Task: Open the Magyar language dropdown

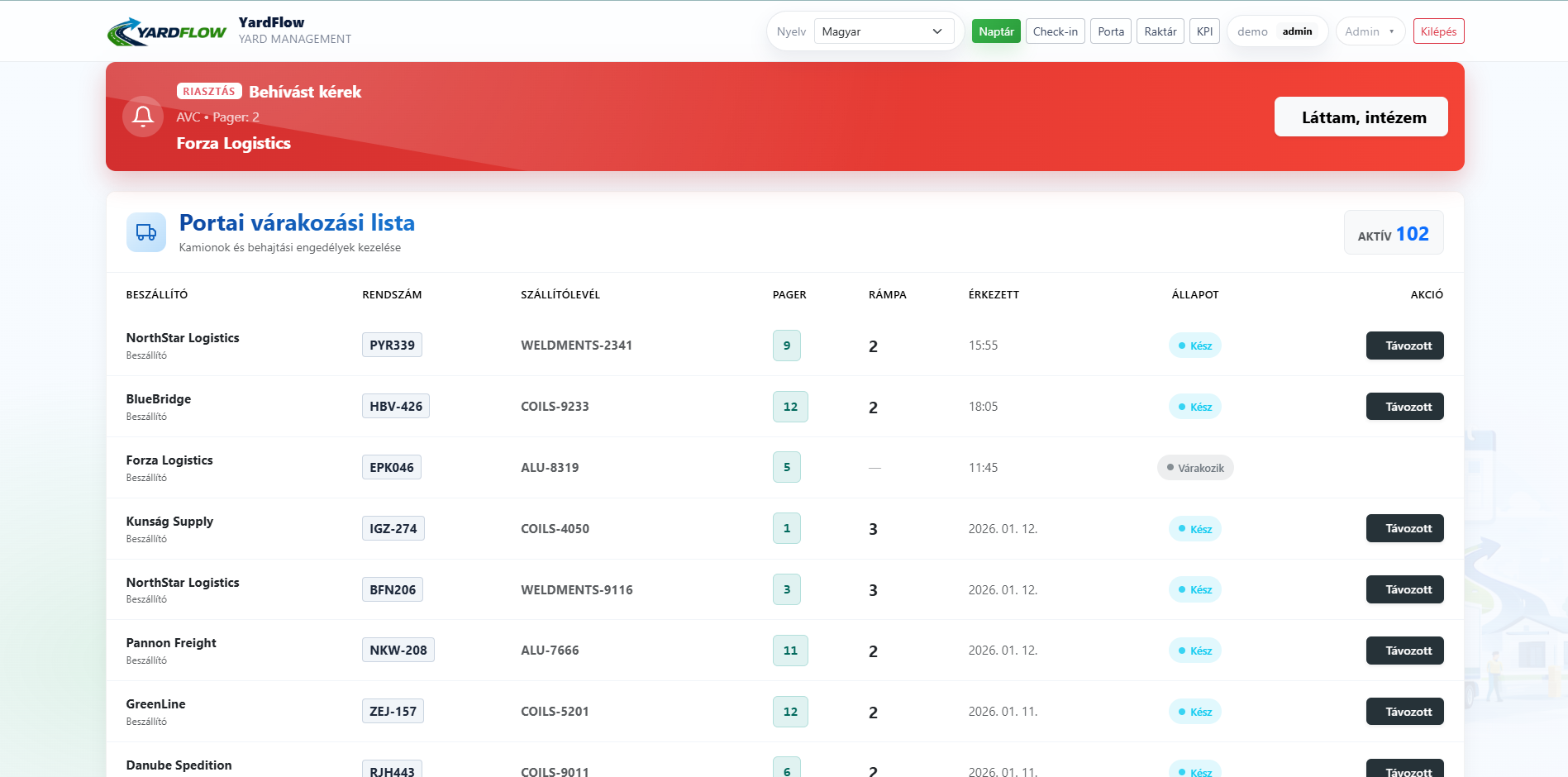Action: pyautogui.click(x=883, y=31)
